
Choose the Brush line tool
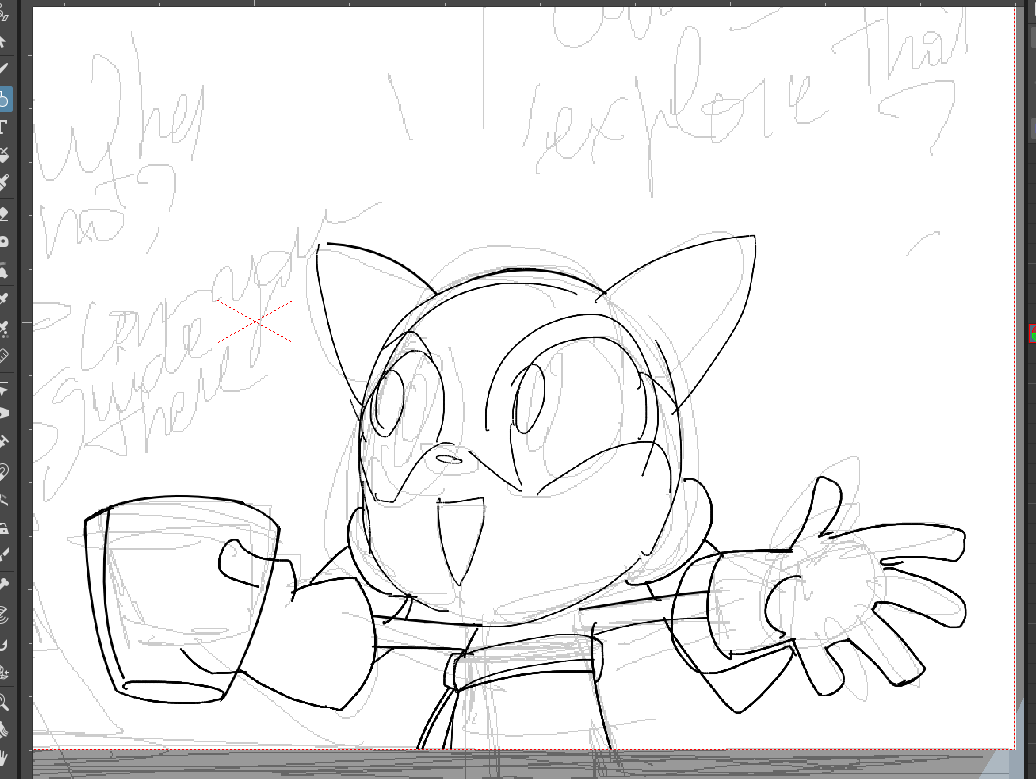coord(3,69)
